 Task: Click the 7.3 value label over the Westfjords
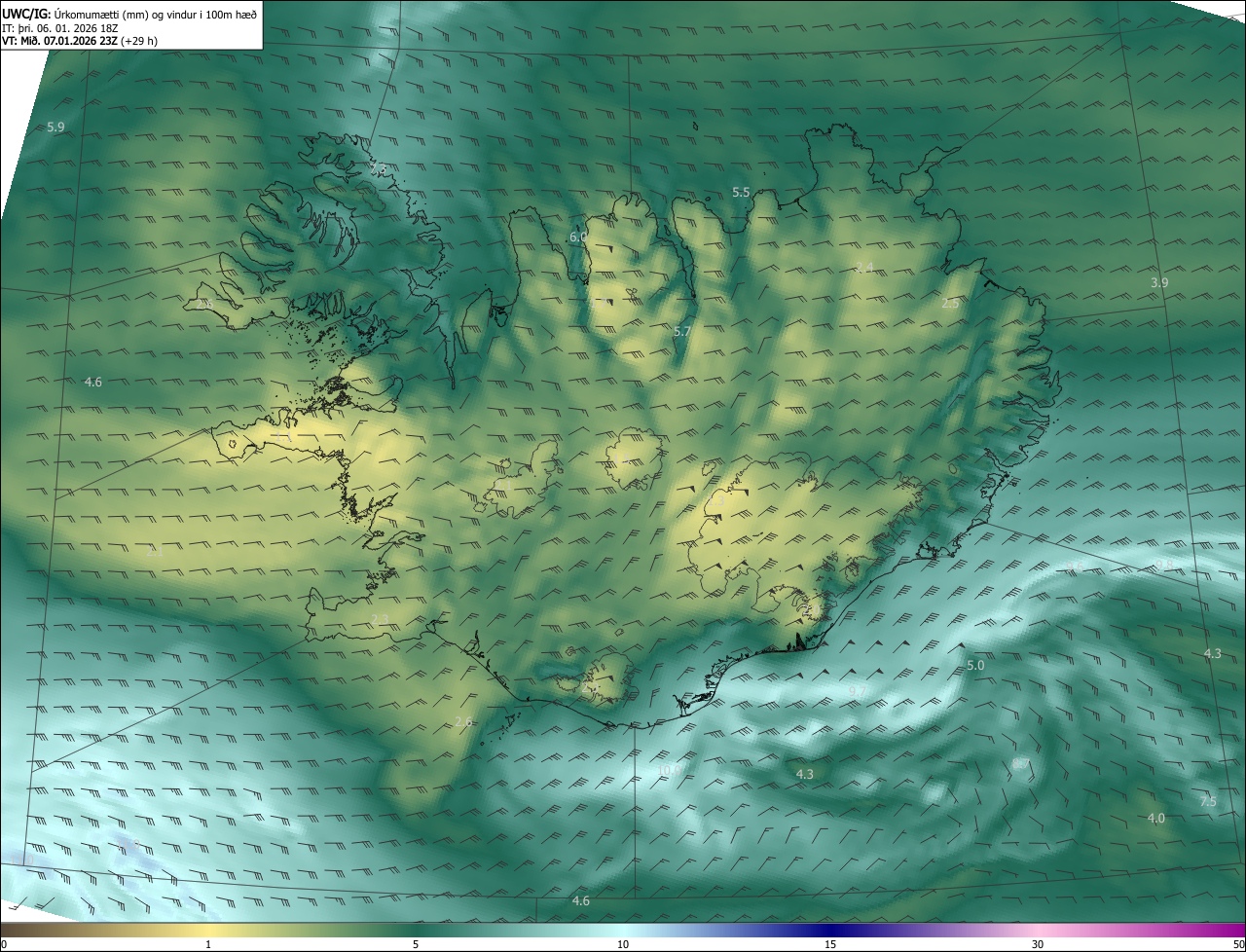[x=379, y=169]
